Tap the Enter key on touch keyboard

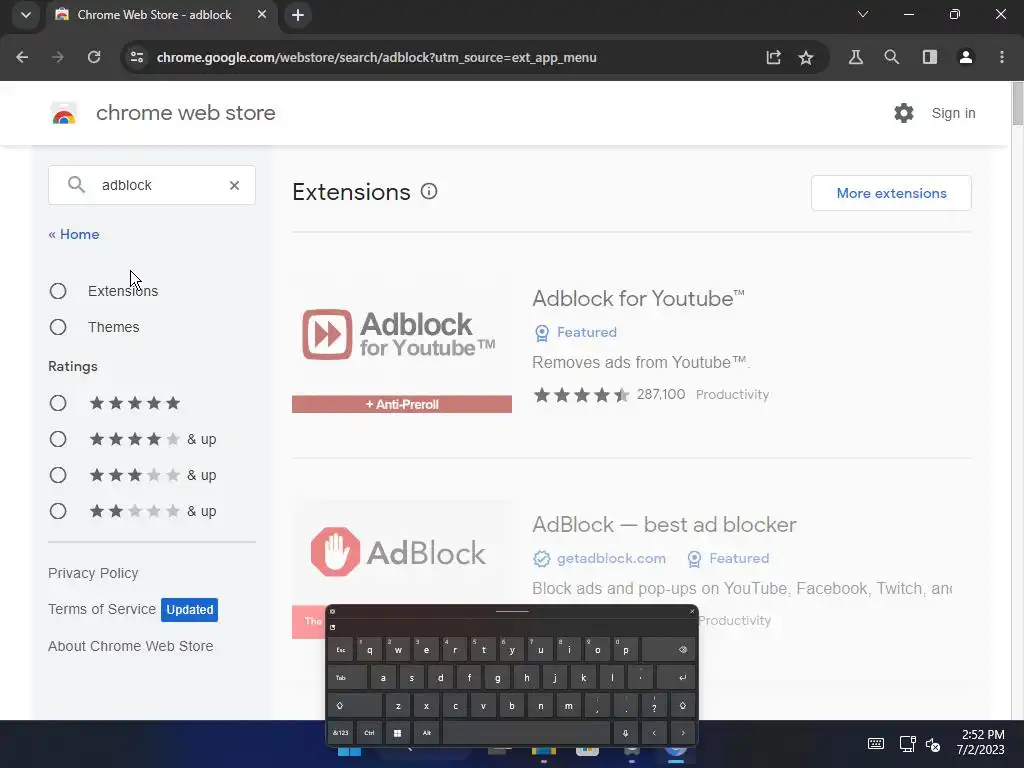(676, 678)
